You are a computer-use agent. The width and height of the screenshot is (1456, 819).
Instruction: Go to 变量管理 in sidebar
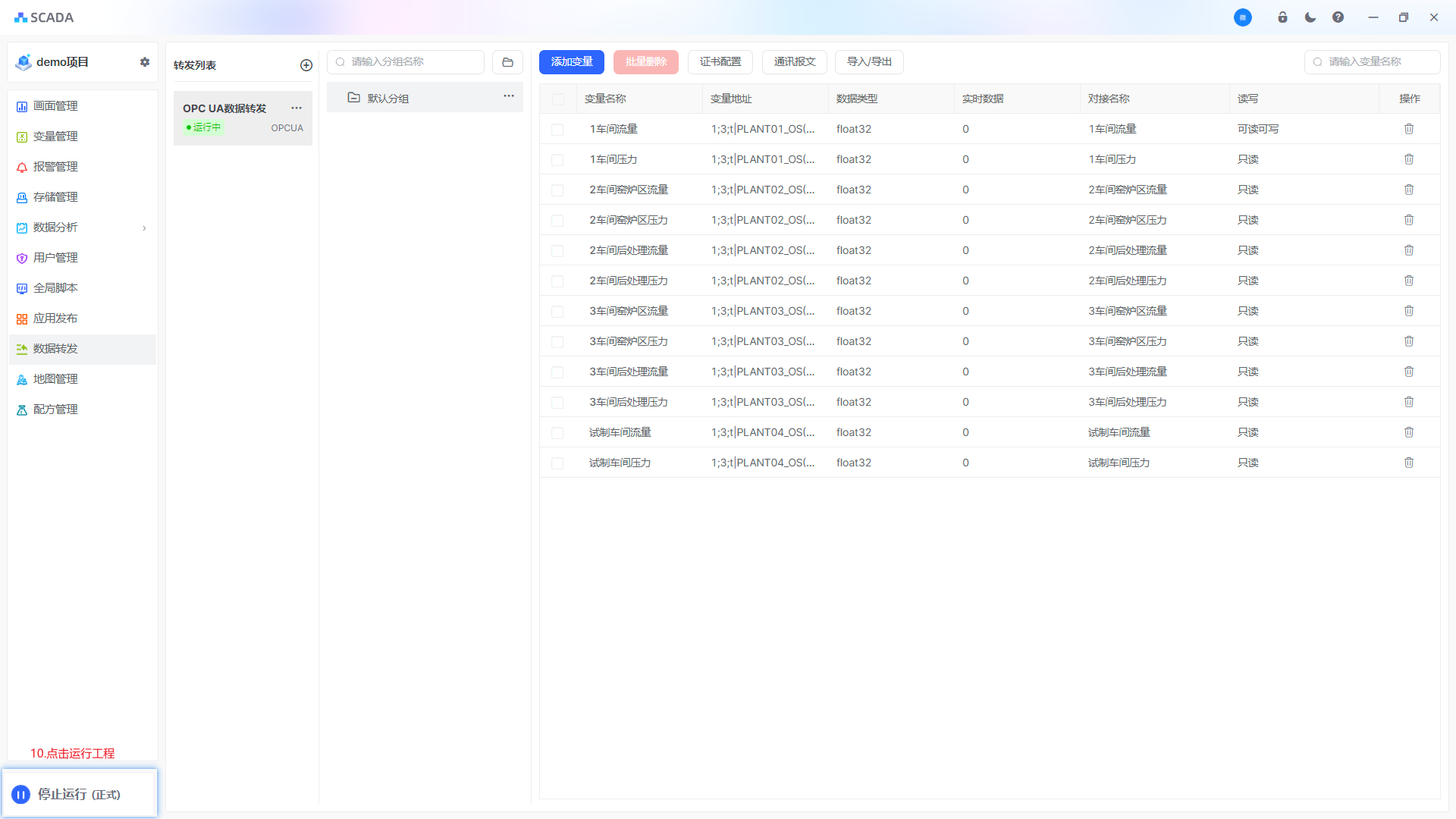point(55,136)
